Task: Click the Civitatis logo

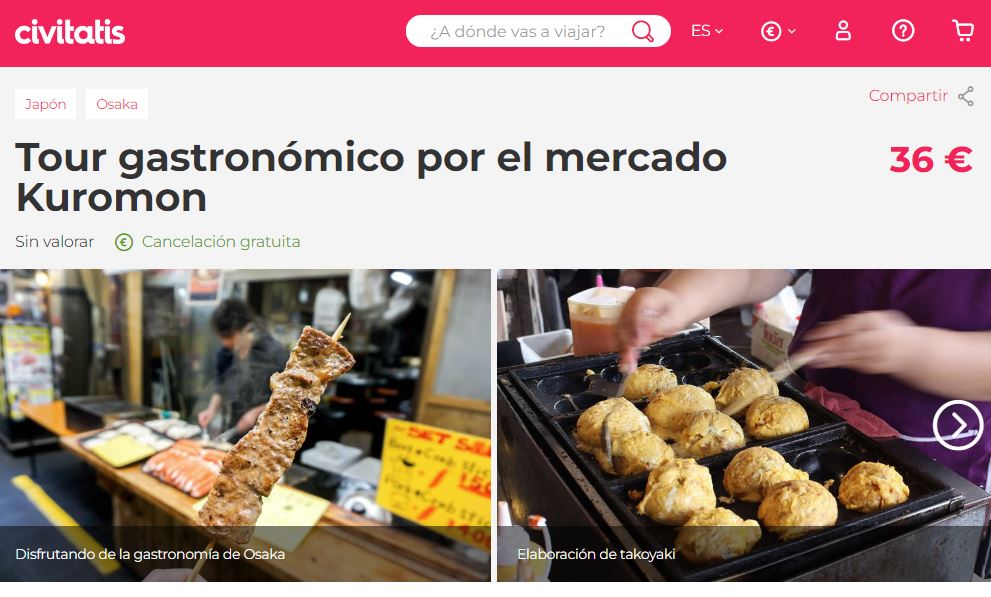Action: point(70,32)
